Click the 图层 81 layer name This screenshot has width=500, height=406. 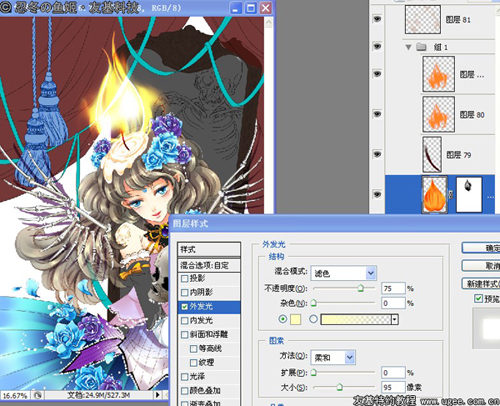458,20
